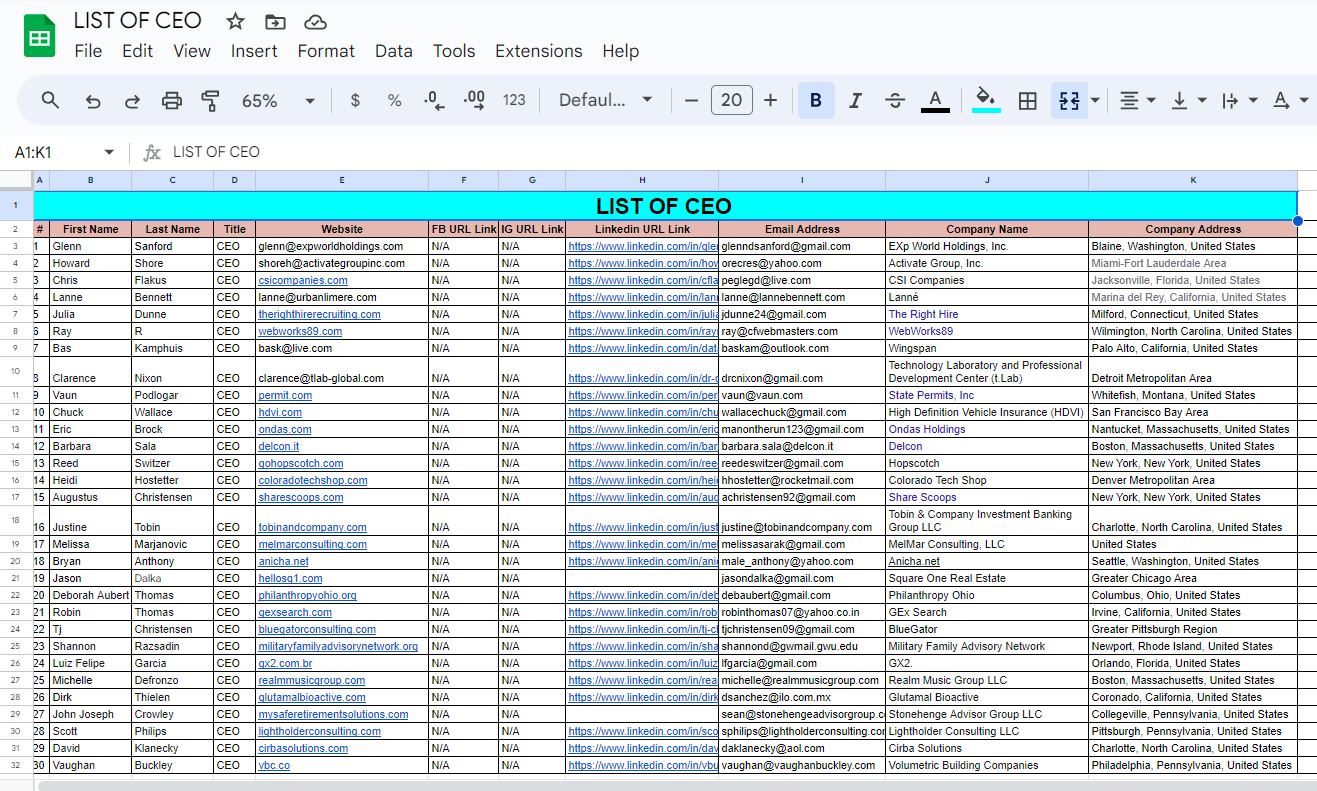Click the LIST OF CEO document title
The height and width of the screenshot is (791, 1317).
(x=137, y=20)
